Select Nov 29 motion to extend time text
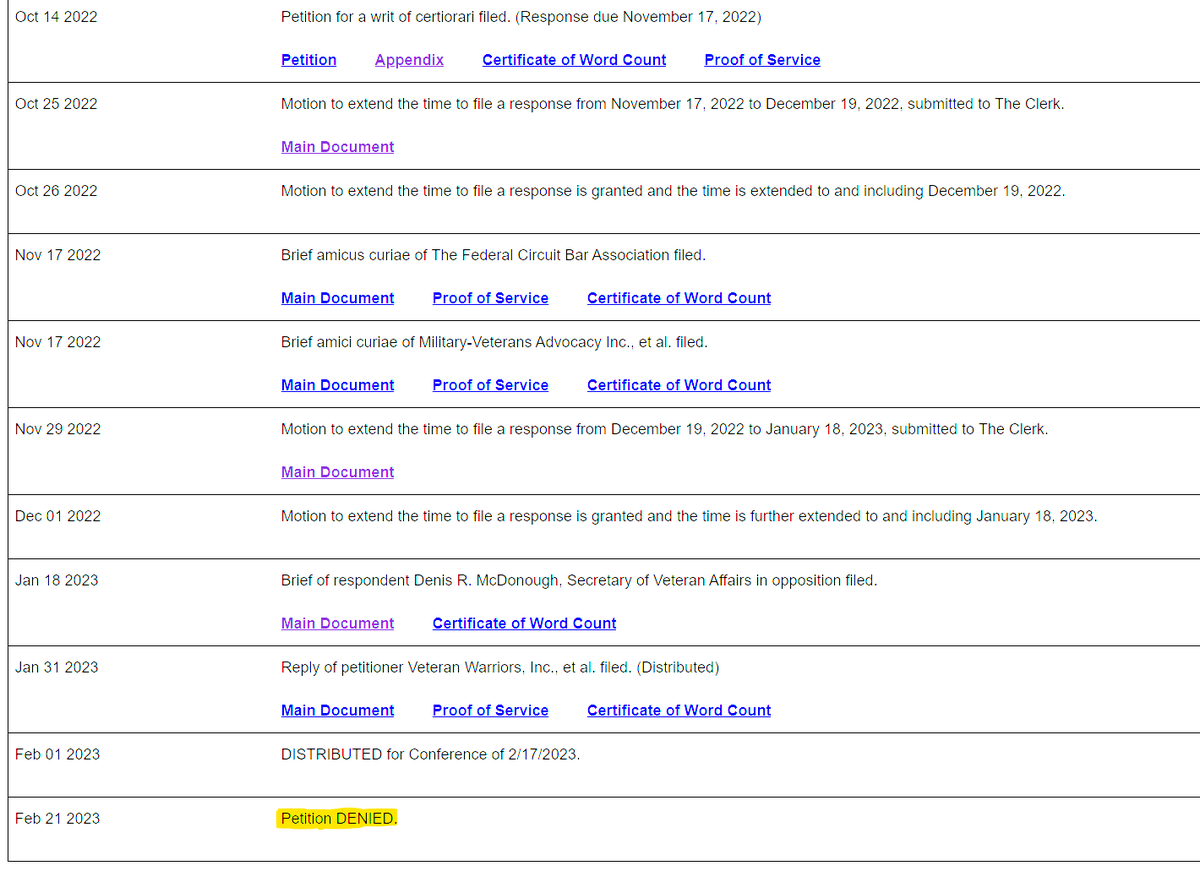Viewport: 1200px width, 882px height. [665, 429]
